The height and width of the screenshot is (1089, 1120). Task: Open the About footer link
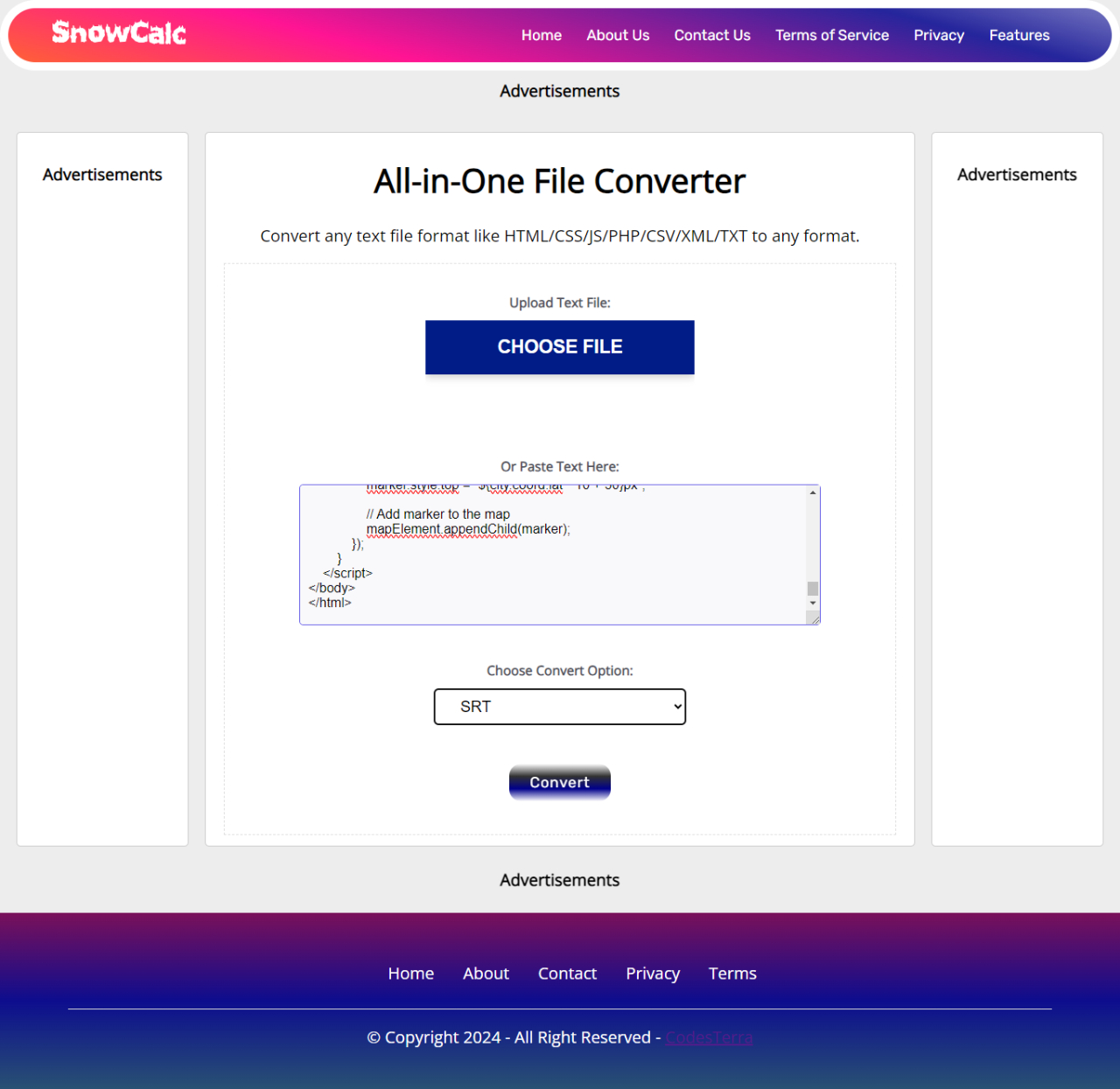point(486,973)
